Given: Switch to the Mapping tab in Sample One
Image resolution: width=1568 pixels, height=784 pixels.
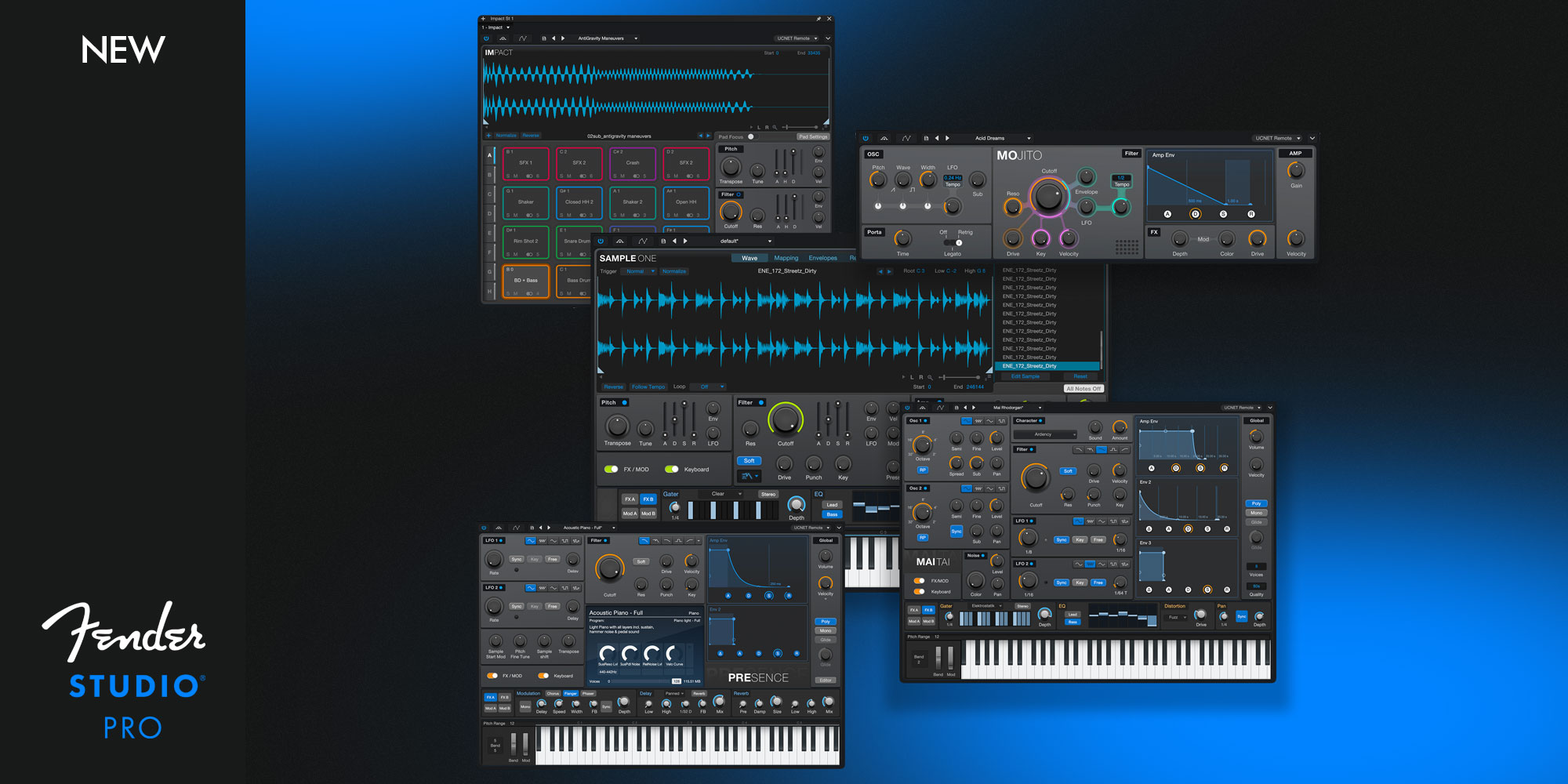Looking at the screenshot, I should tap(786, 258).
